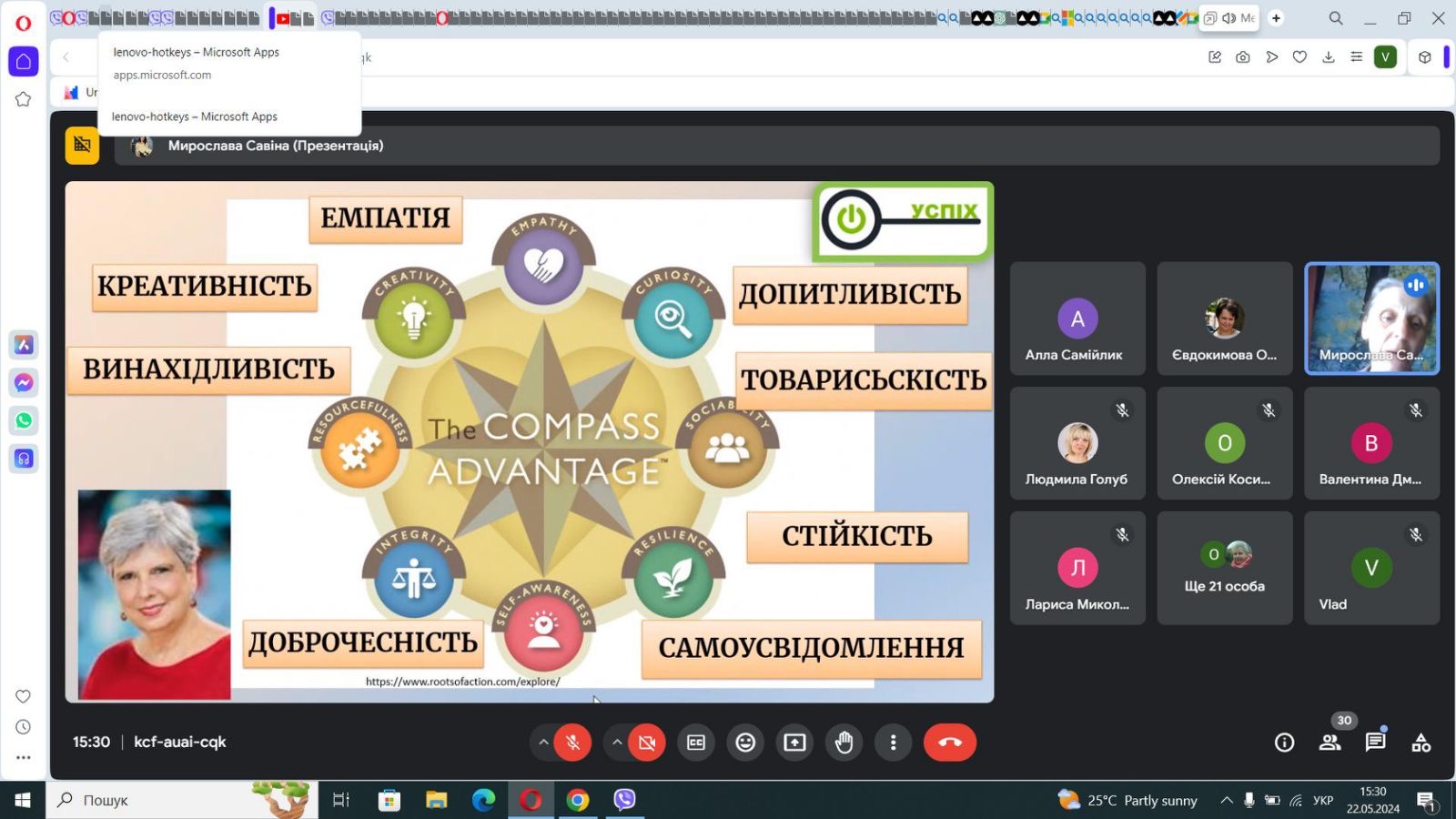The height and width of the screenshot is (819, 1456).
Task: Open the notification center icon
Action: tap(1427, 801)
